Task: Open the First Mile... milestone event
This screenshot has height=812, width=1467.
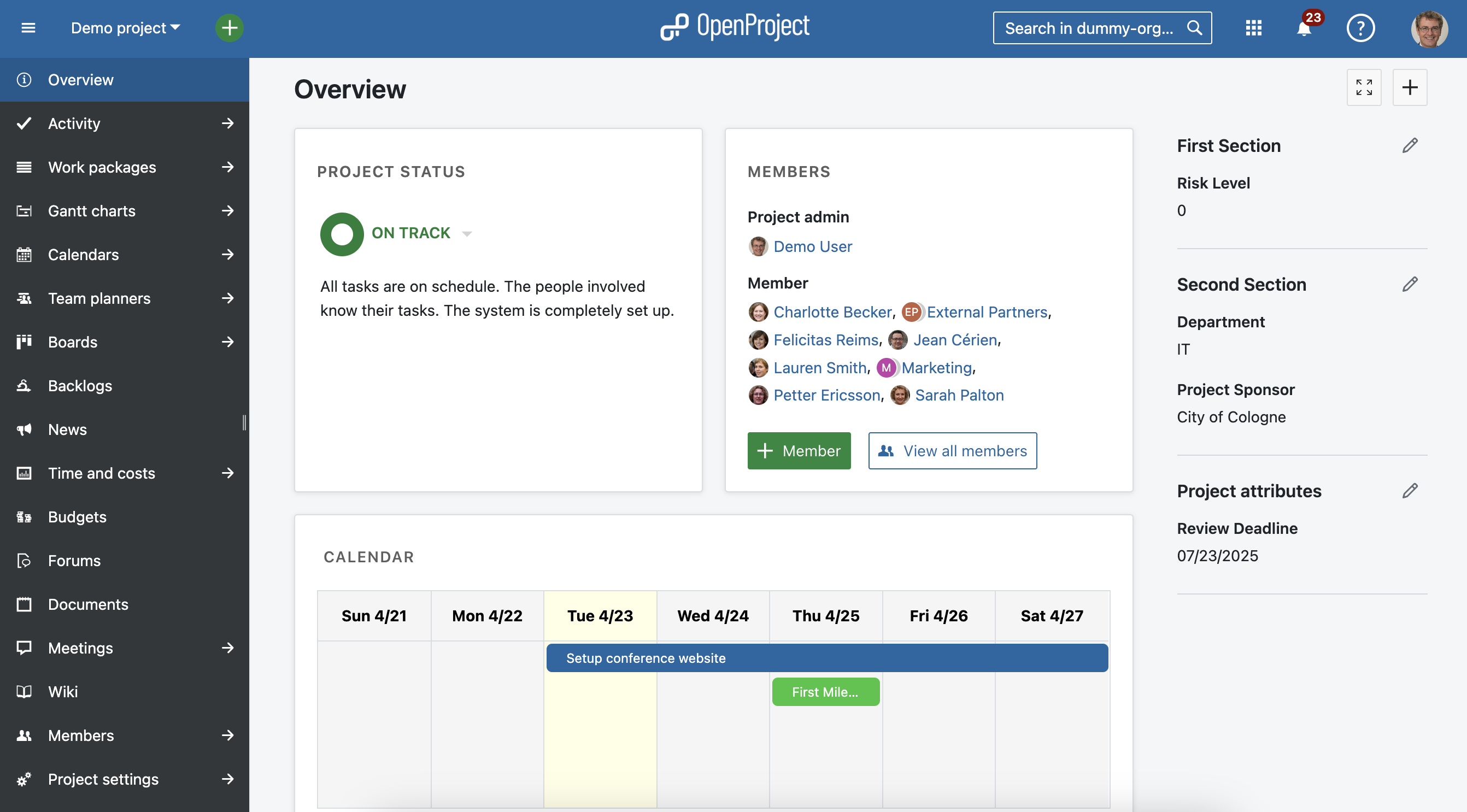Action: 826,692
